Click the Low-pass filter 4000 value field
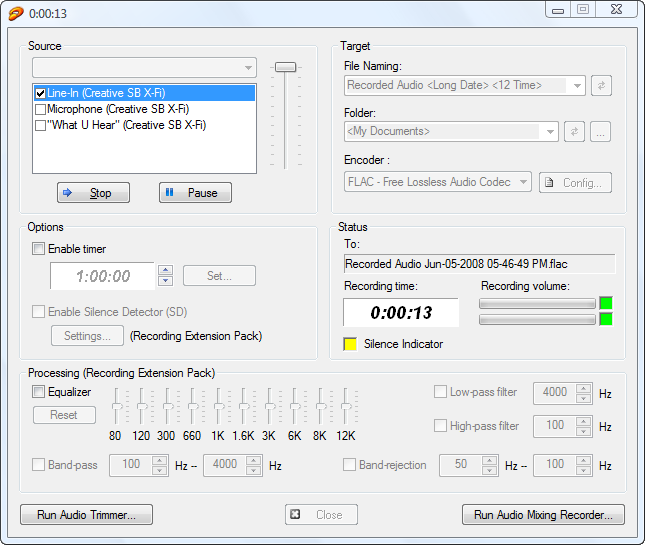 [555, 392]
